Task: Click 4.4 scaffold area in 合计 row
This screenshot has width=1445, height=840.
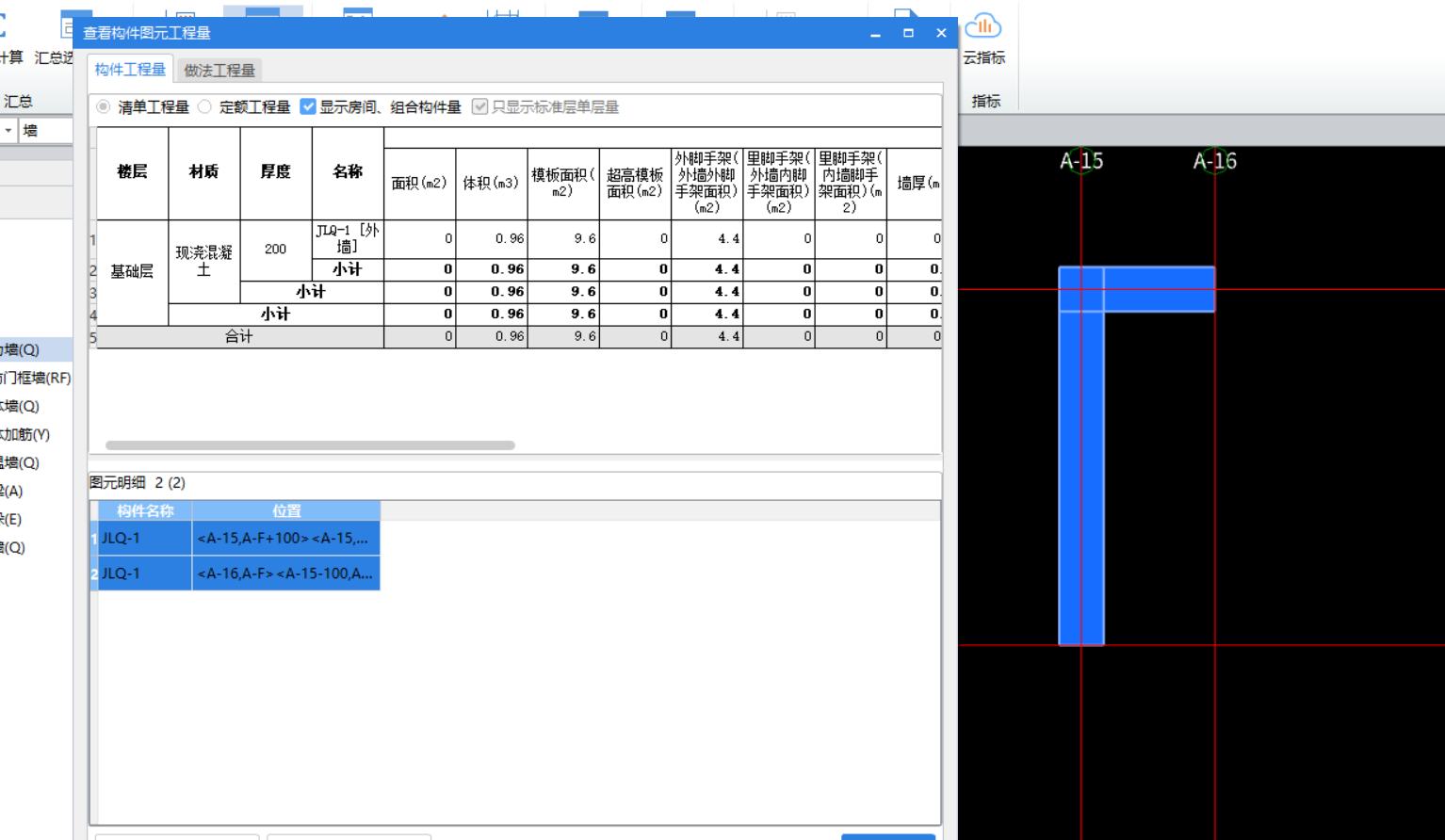Action: coord(707,336)
